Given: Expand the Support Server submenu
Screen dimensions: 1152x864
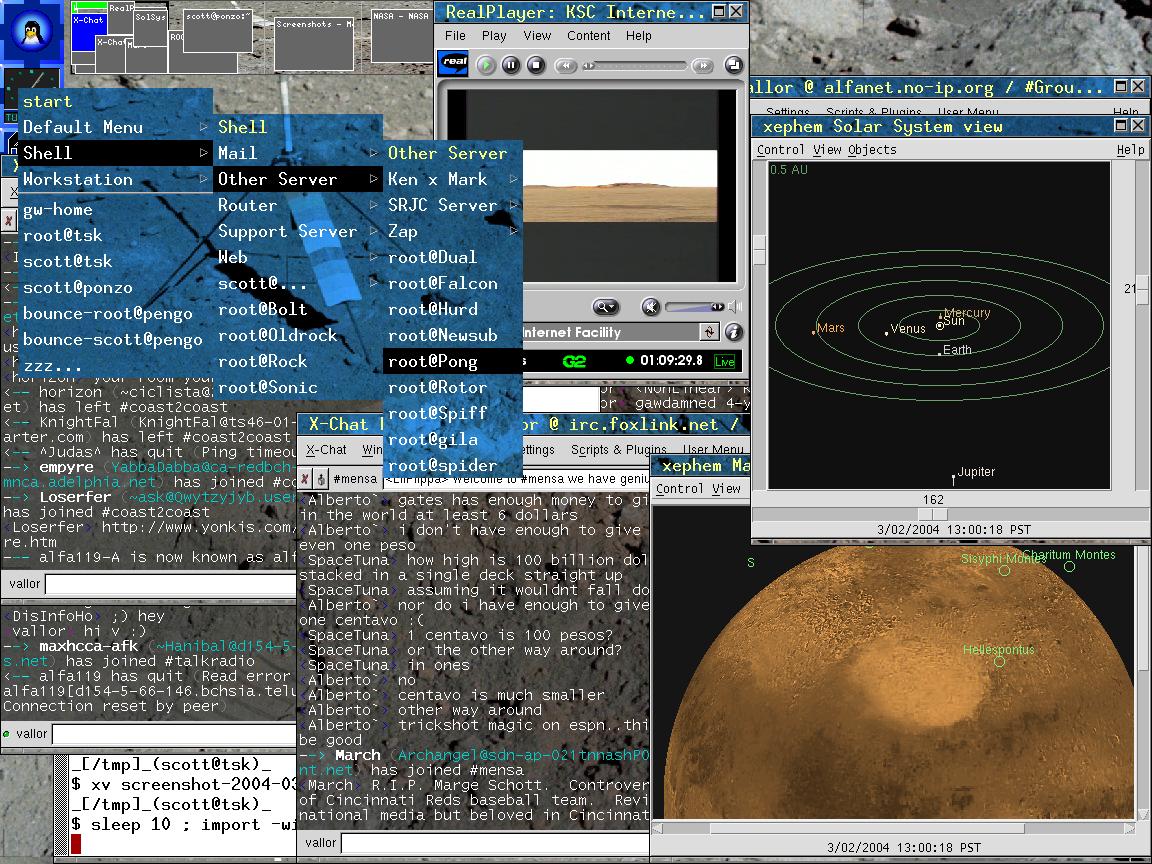Looking at the screenshot, I should (x=298, y=231).
